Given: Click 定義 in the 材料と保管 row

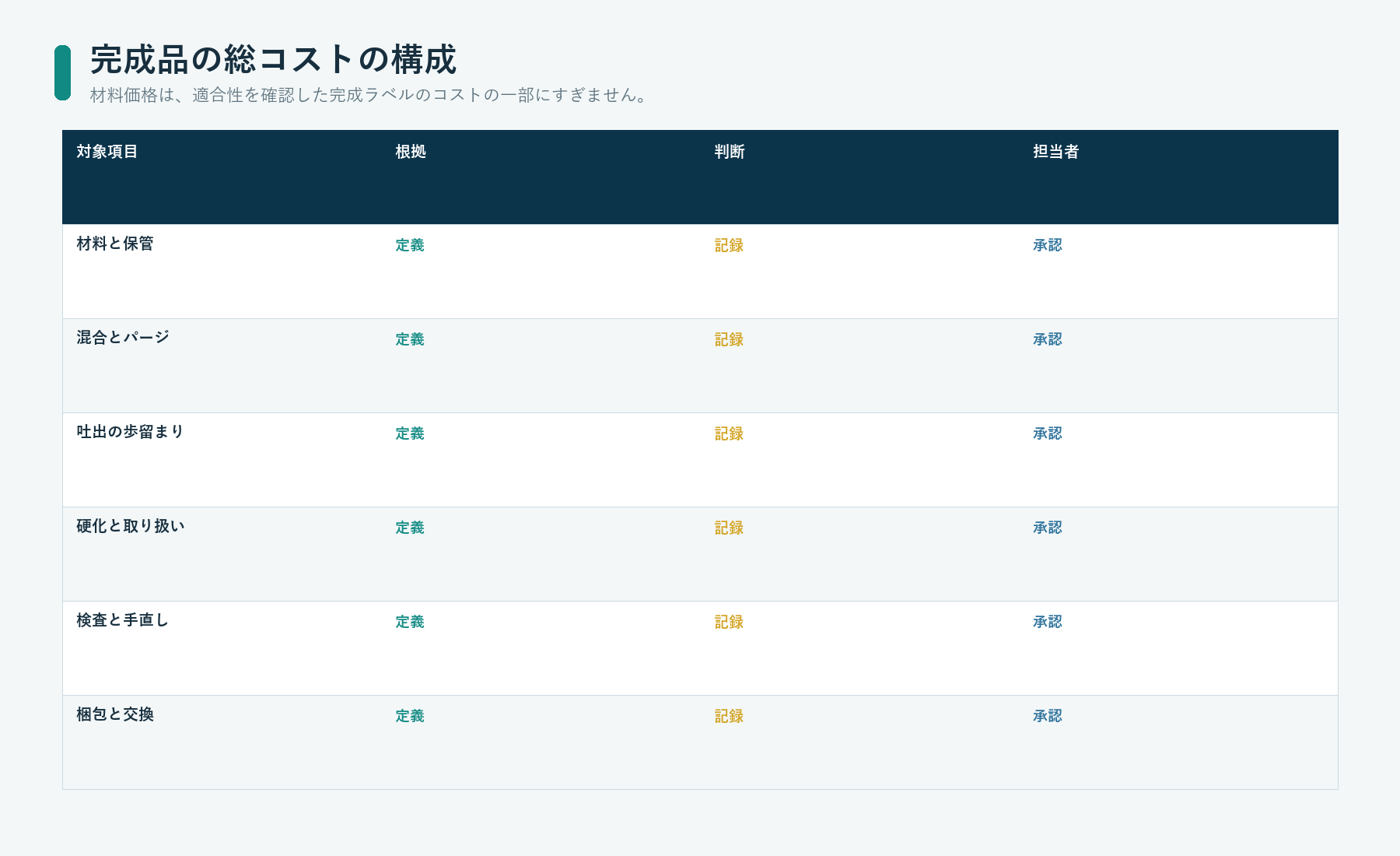Looking at the screenshot, I should [410, 245].
